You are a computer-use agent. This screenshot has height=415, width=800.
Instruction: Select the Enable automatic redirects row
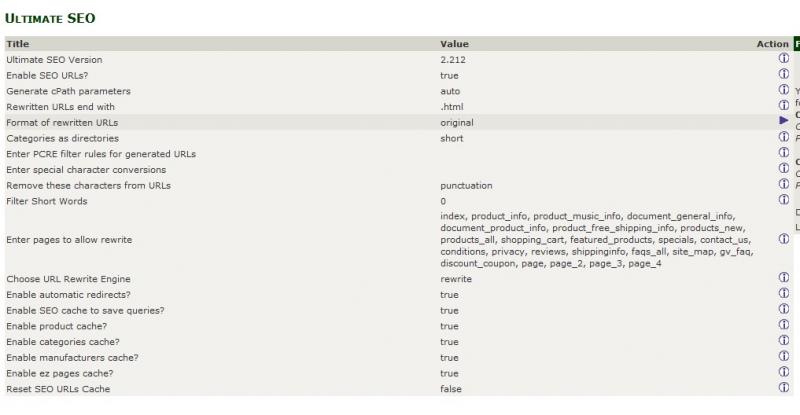399,295
